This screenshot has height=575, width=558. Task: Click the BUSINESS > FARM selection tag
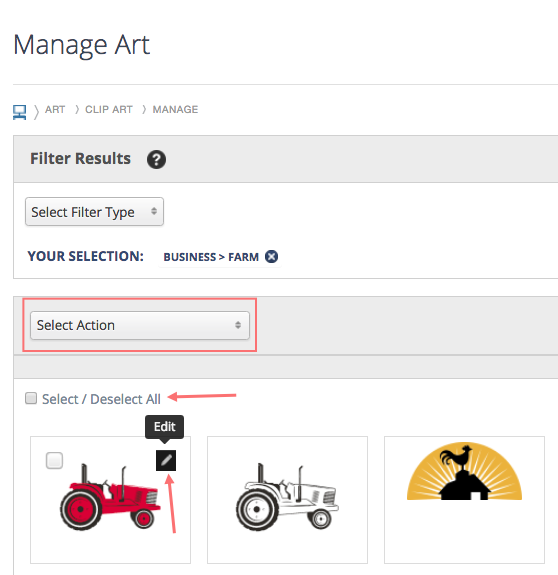coord(211,257)
